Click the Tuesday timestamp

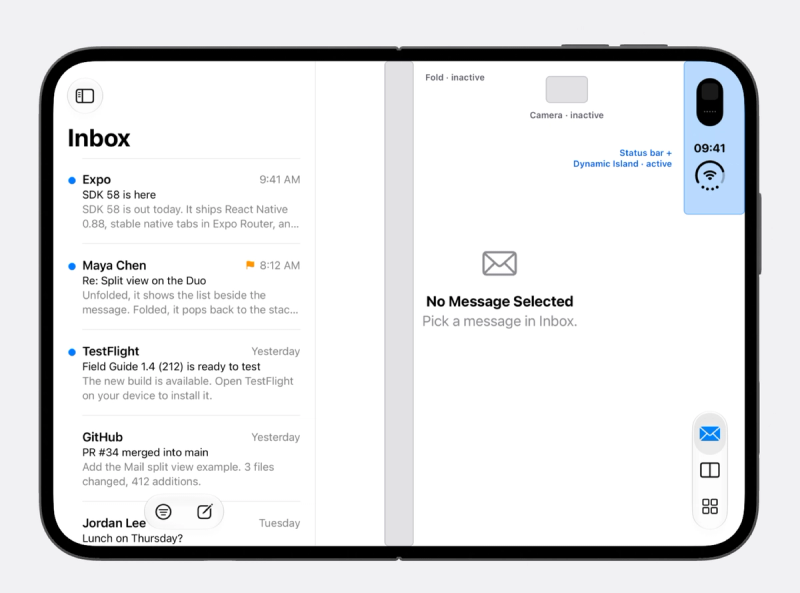click(x=279, y=523)
